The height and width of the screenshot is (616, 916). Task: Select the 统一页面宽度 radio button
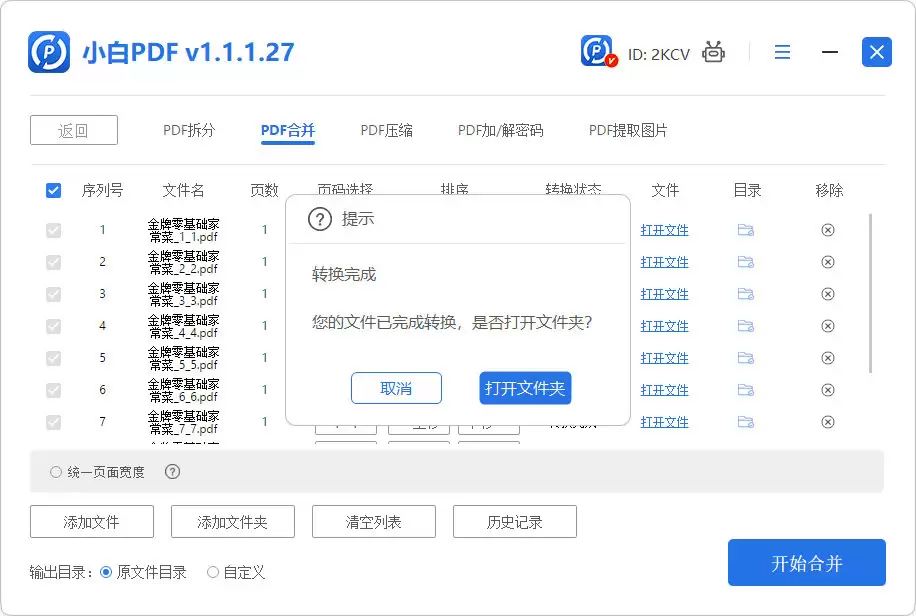point(55,470)
